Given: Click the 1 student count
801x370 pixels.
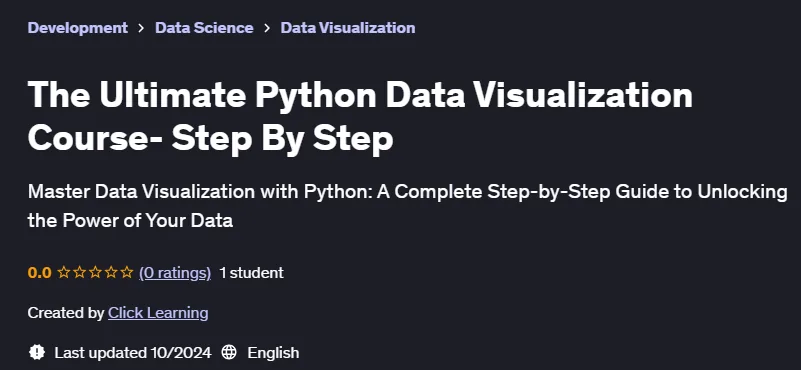Looking at the screenshot, I should [251, 273].
